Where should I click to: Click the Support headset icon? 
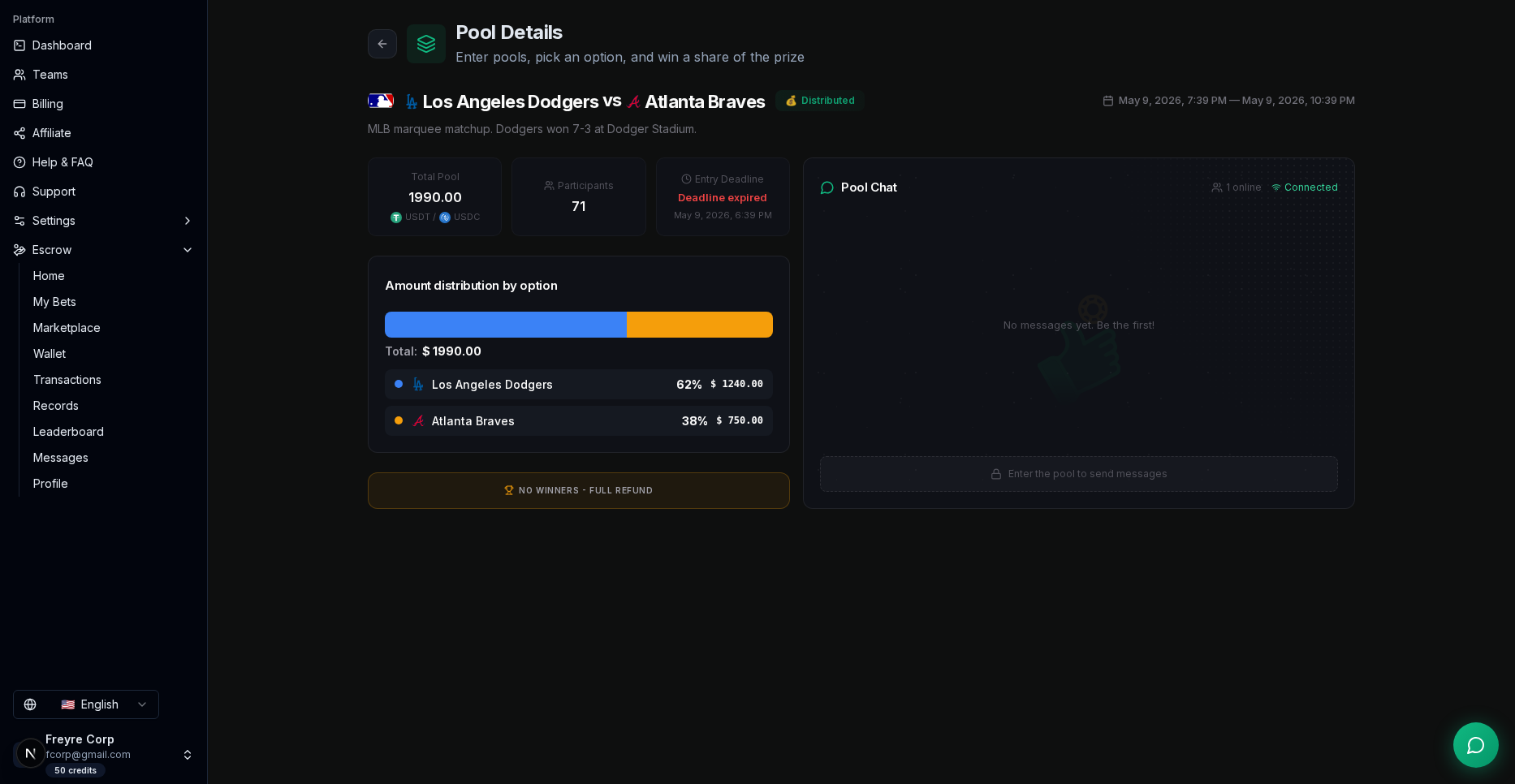click(19, 192)
